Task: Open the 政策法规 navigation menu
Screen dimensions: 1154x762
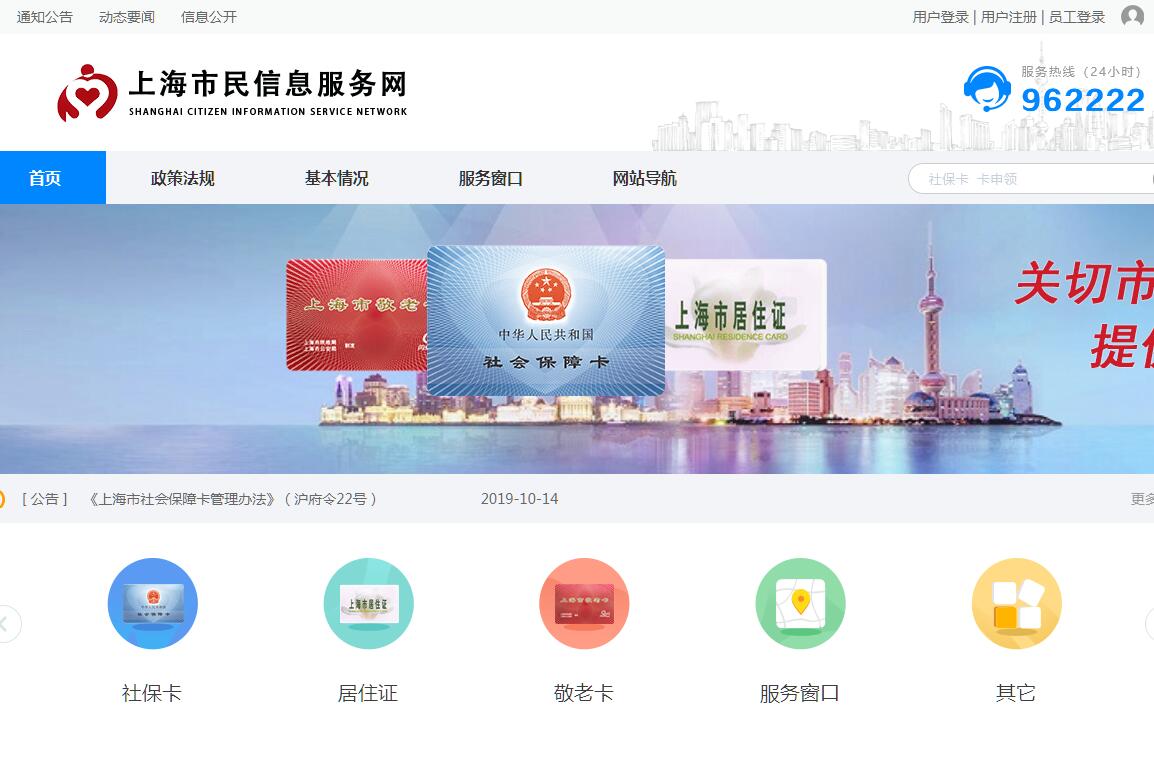Action: click(183, 178)
